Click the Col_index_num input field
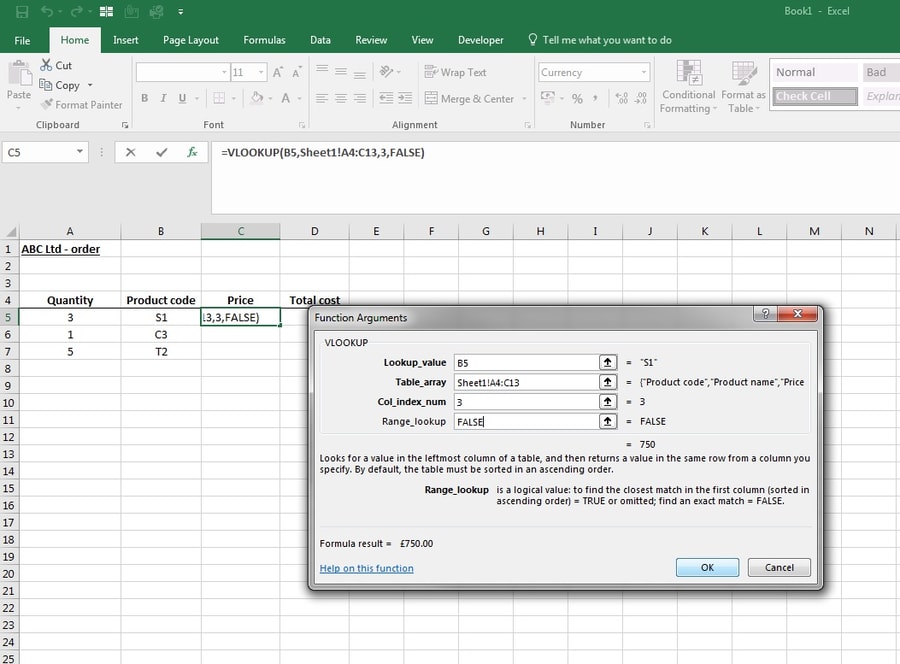Viewport: 900px width, 664px height. point(526,402)
